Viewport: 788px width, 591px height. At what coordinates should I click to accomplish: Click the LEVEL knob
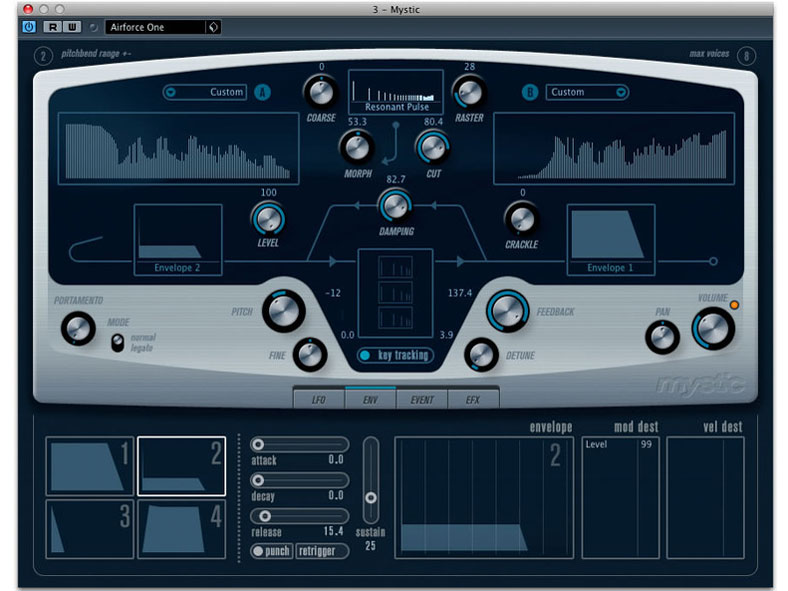(268, 219)
